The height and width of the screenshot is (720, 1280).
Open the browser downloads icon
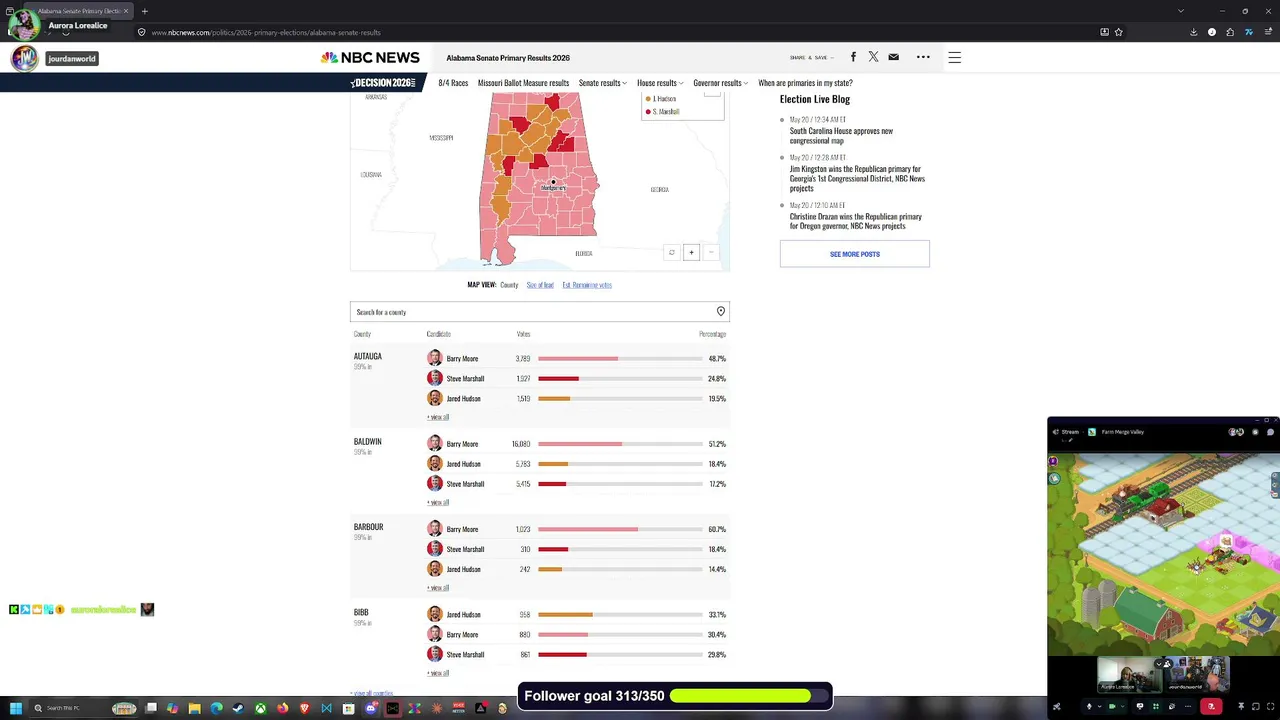tap(1193, 32)
